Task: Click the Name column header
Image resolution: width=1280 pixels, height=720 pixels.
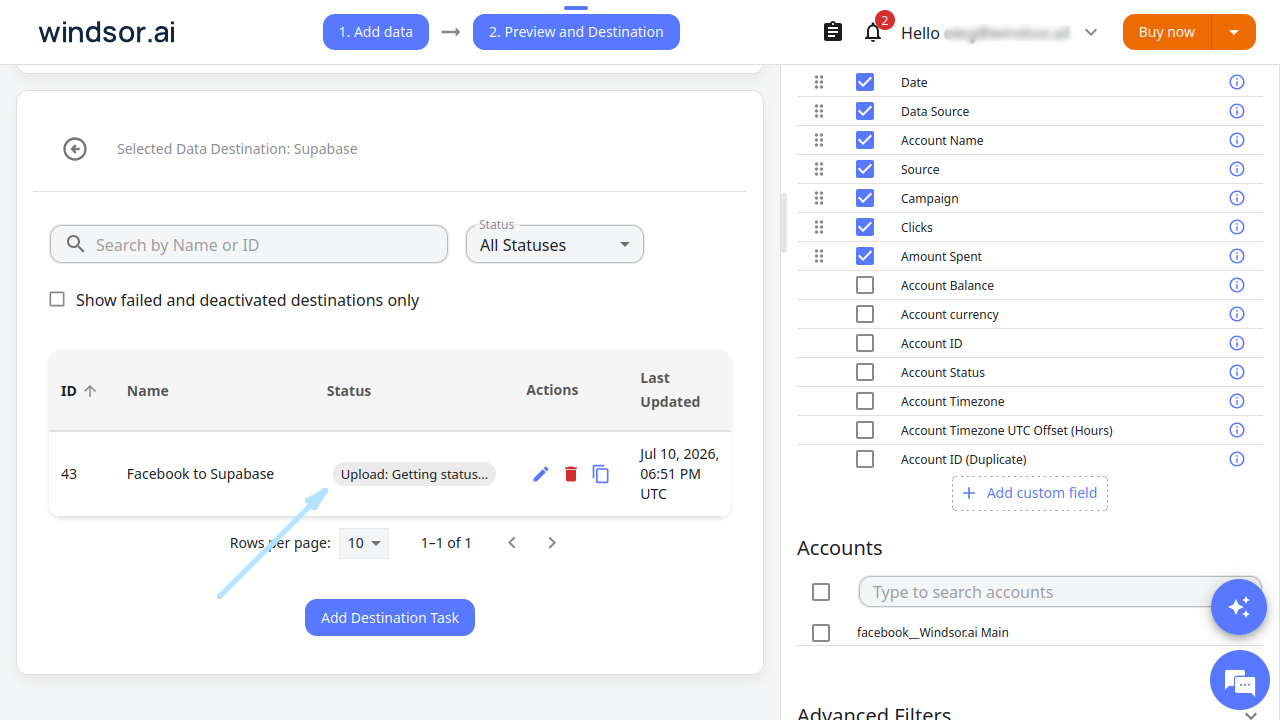Action: coord(148,391)
